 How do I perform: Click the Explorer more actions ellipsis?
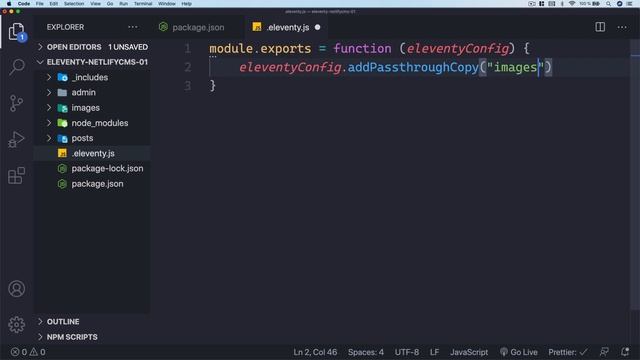point(133,27)
